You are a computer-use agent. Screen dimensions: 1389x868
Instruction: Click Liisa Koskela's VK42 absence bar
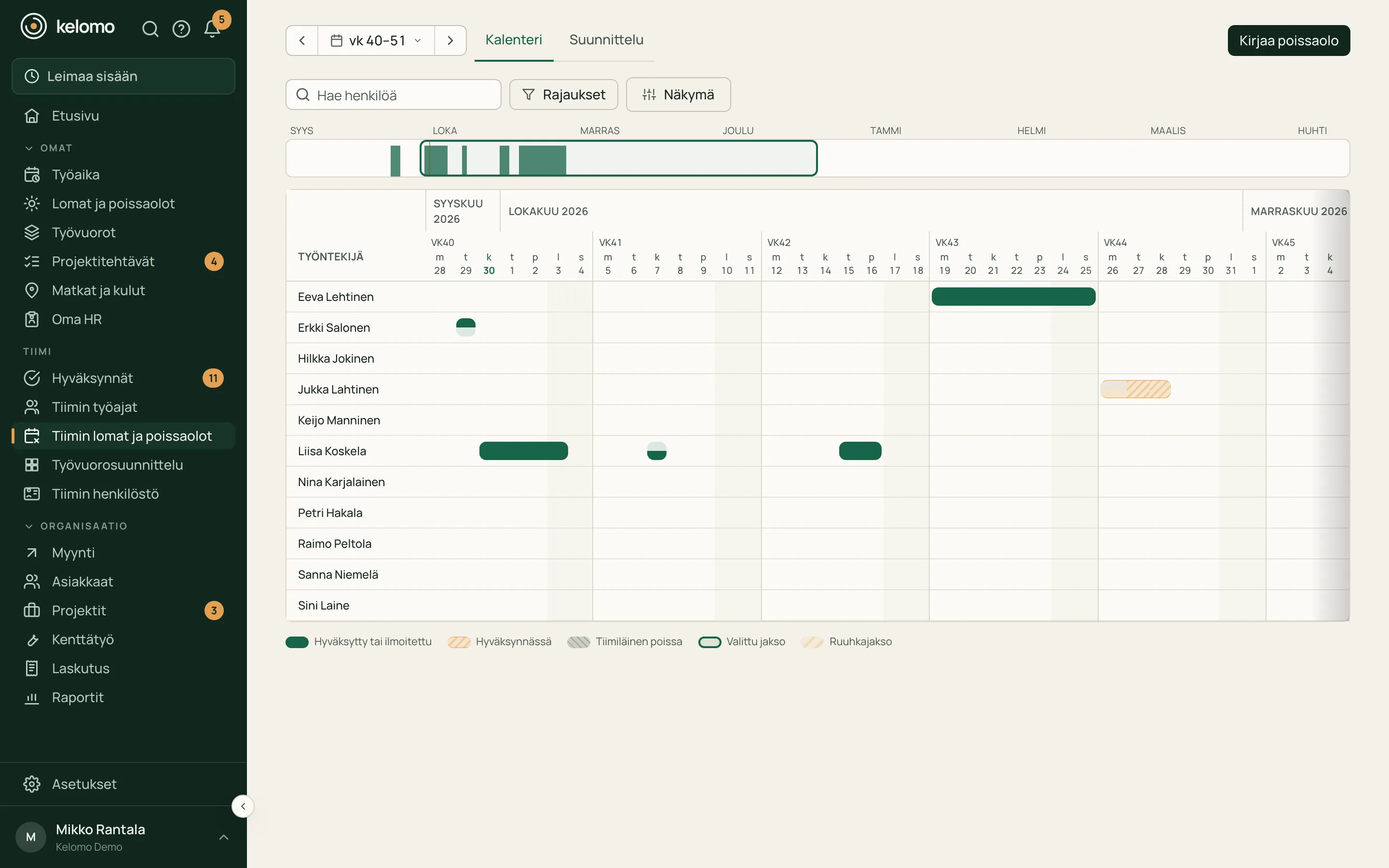click(860, 451)
